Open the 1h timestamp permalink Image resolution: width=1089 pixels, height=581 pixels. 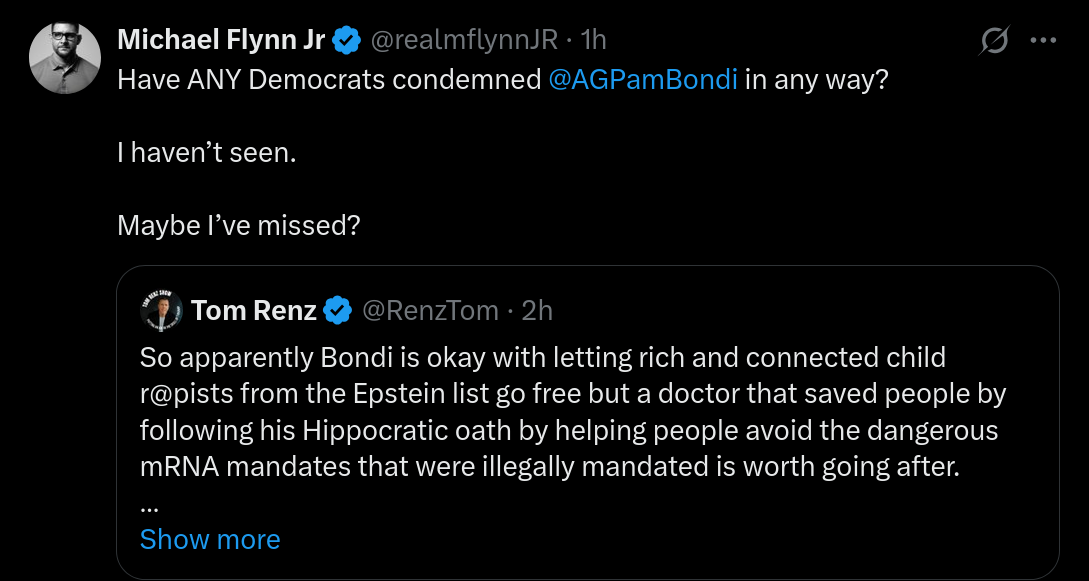pyautogui.click(x=594, y=41)
